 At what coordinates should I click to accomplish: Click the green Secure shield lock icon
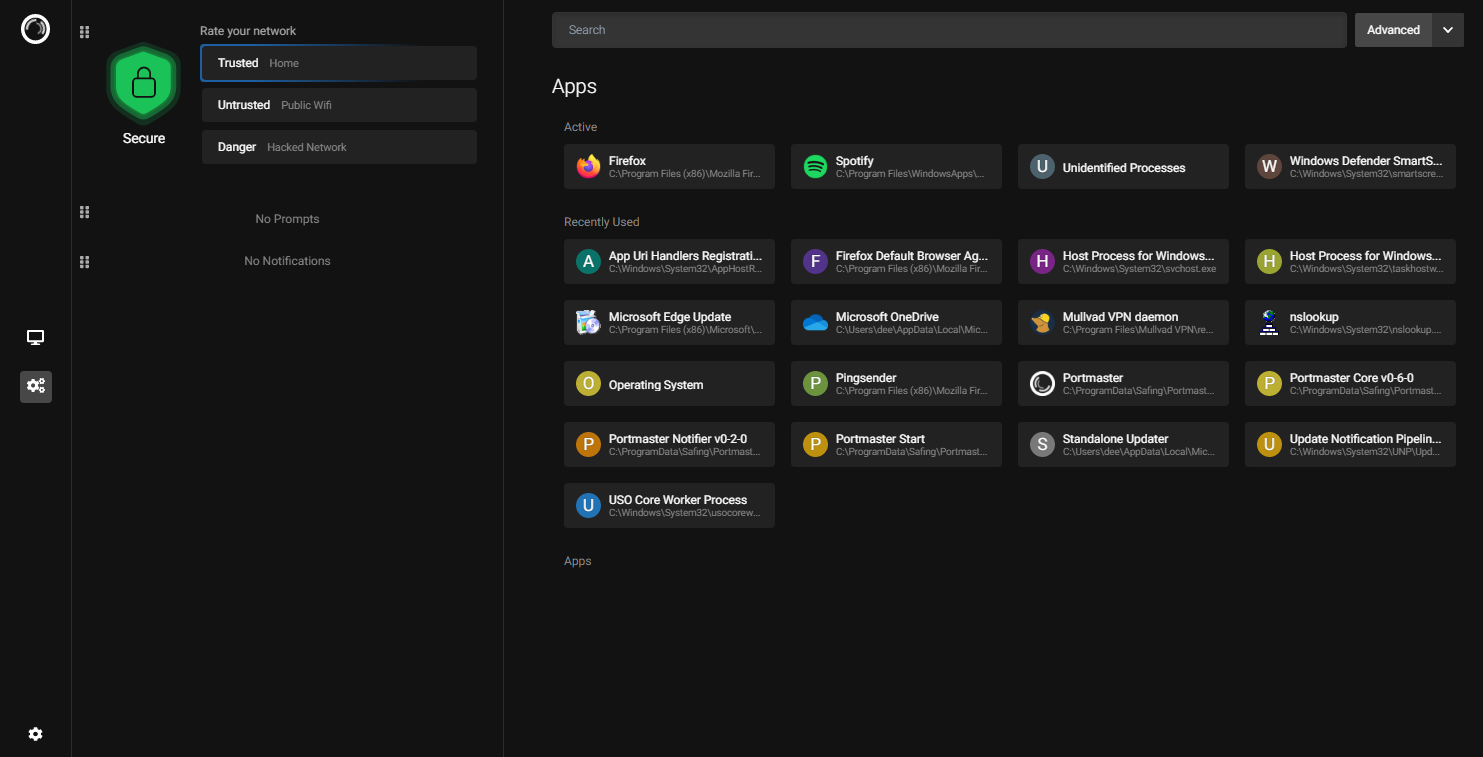pyautogui.click(x=144, y=83)
